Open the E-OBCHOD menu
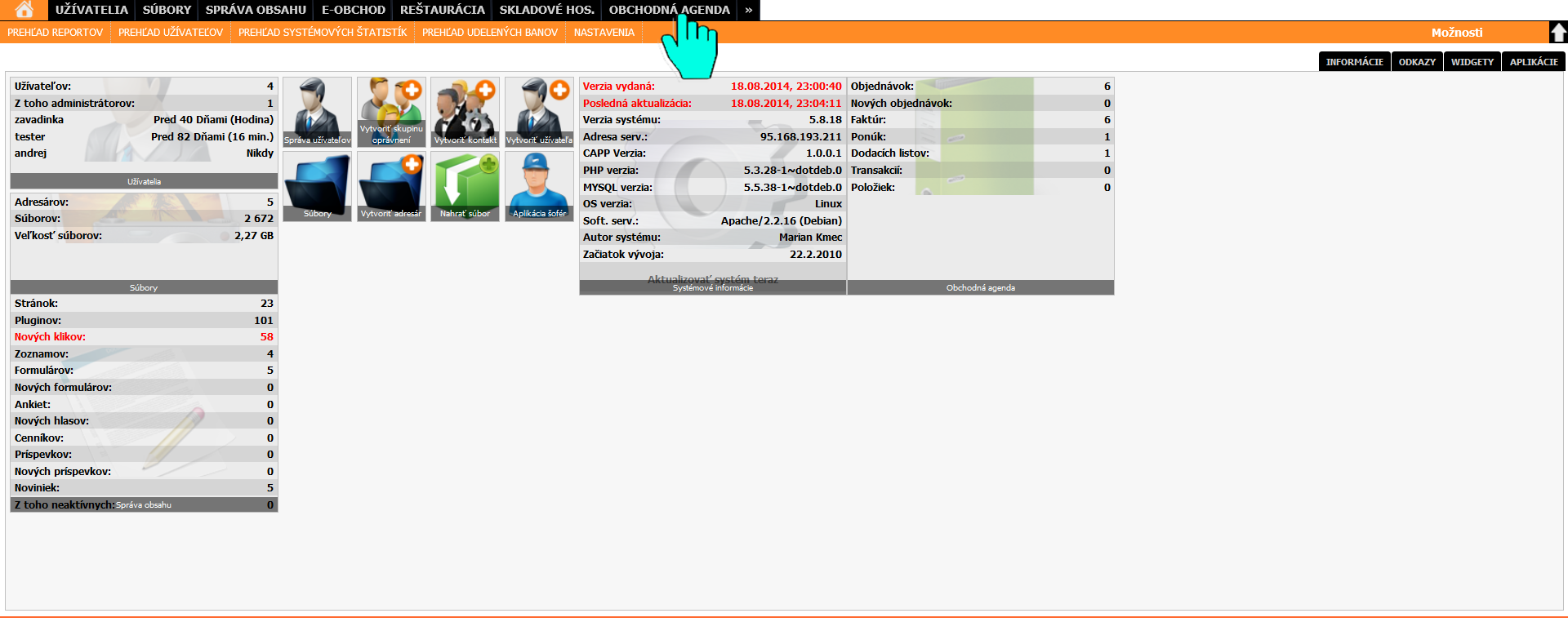Viewport: 1568px width, 622px height. pyautogui.click(x=353, y=10)
